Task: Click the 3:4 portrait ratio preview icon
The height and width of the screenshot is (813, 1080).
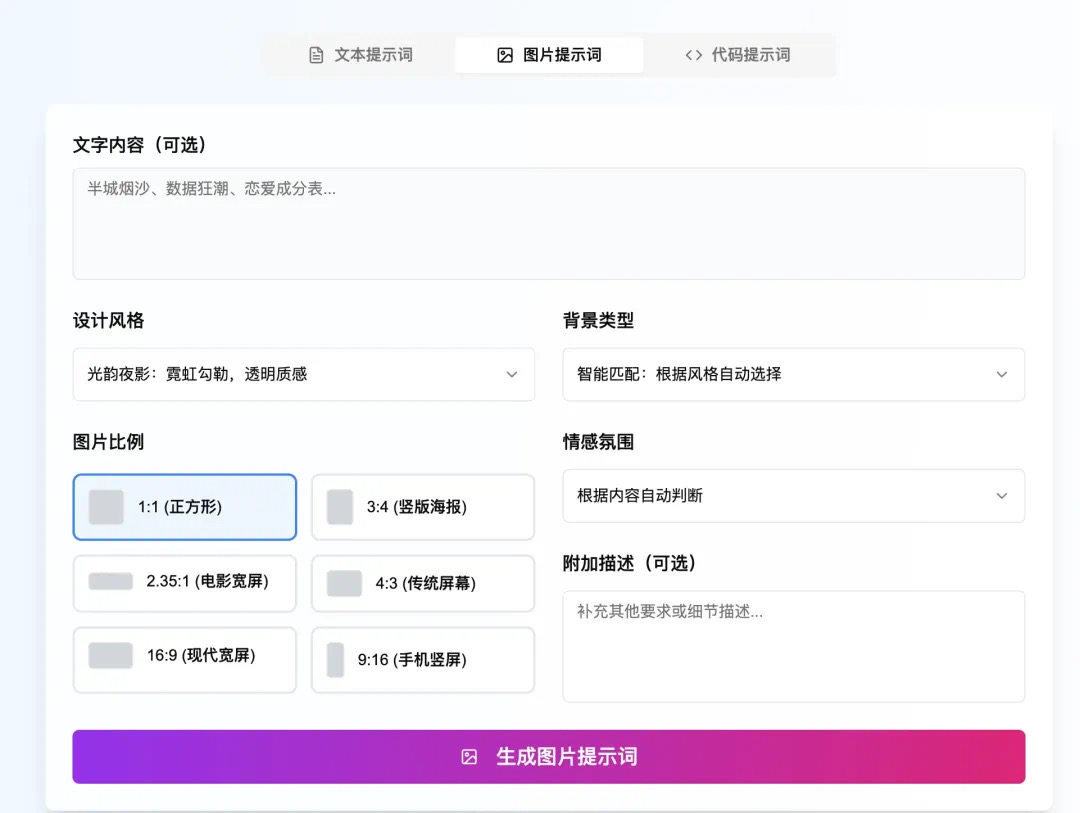Action: pos(340,507)
